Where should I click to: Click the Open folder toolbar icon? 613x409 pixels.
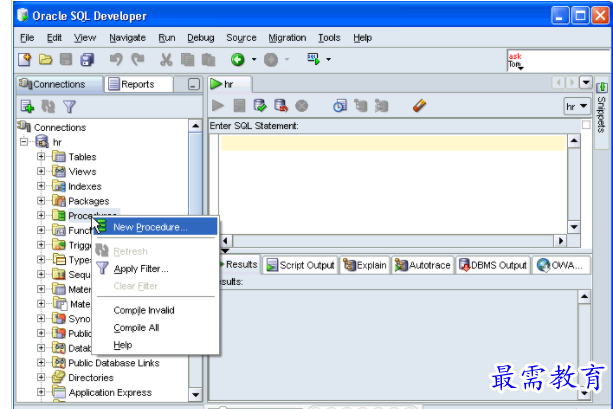tap(45, 59)
